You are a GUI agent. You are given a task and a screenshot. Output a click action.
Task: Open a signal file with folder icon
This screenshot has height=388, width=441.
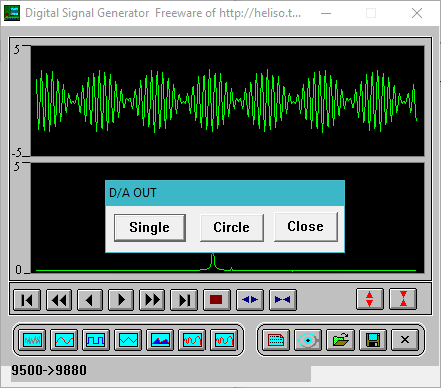(340, 340)
